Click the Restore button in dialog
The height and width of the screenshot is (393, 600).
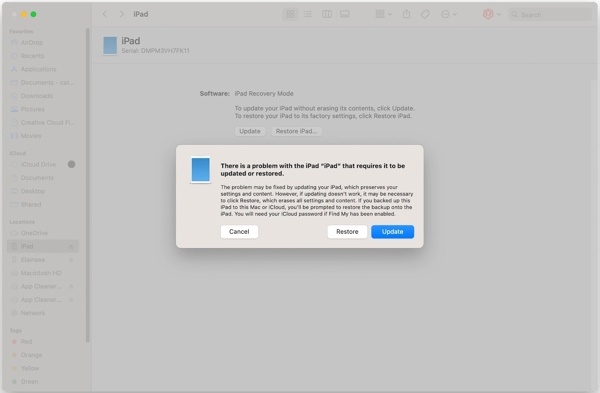coord(347,232)
